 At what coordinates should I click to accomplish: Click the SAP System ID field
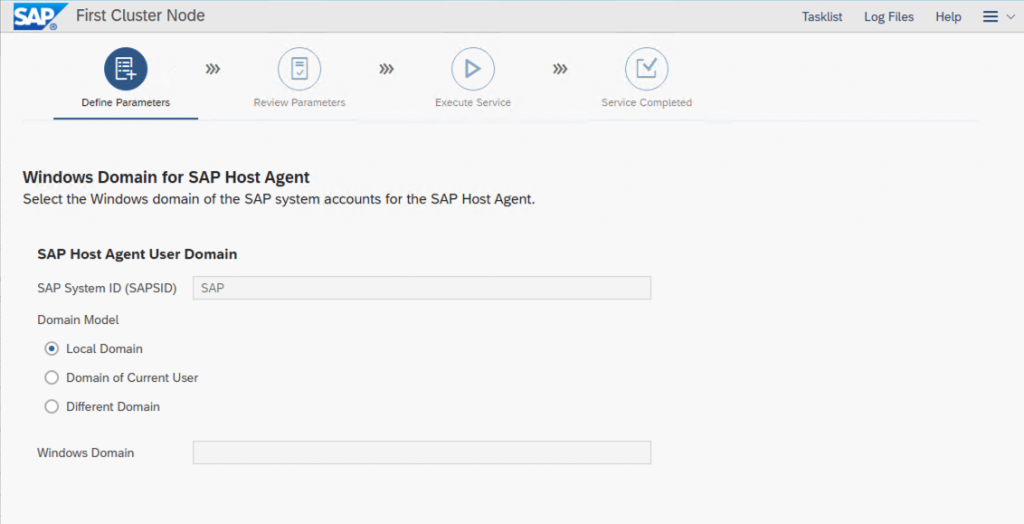(x=422, y=288)
